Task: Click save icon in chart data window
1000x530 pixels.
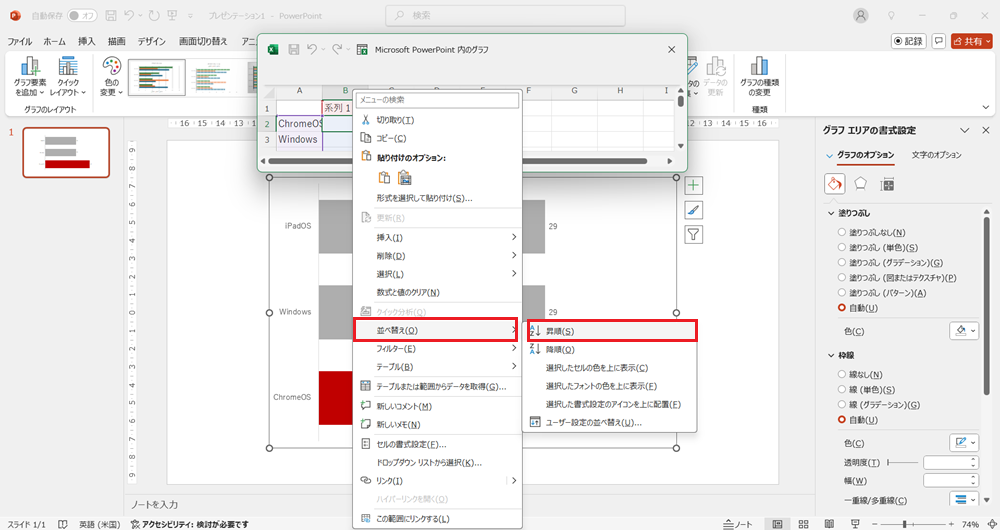Action: click(294, 49)
